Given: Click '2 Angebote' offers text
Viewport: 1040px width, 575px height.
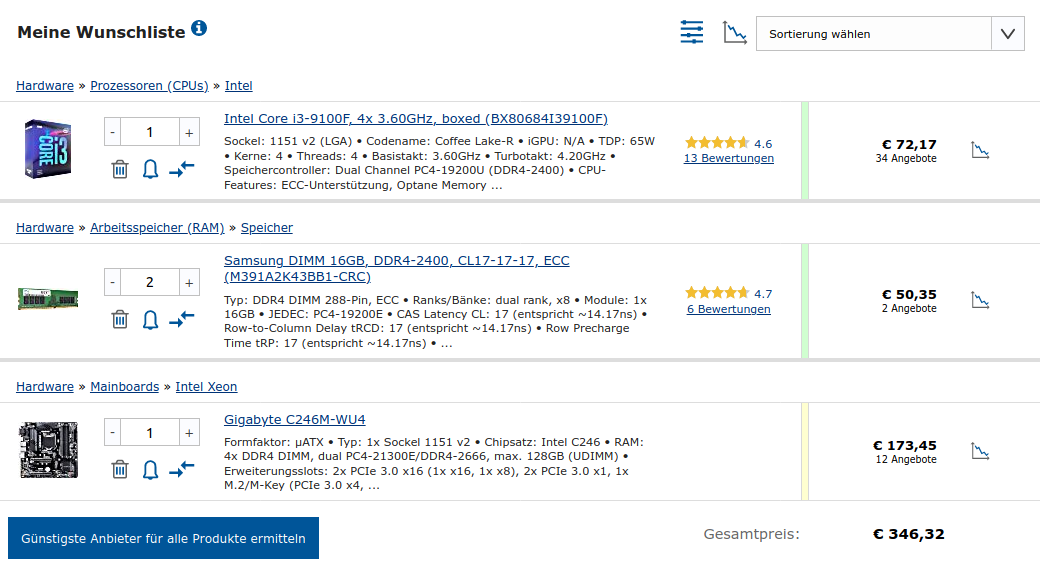Looking at the screenshot, I should click(x=909, y=308).
